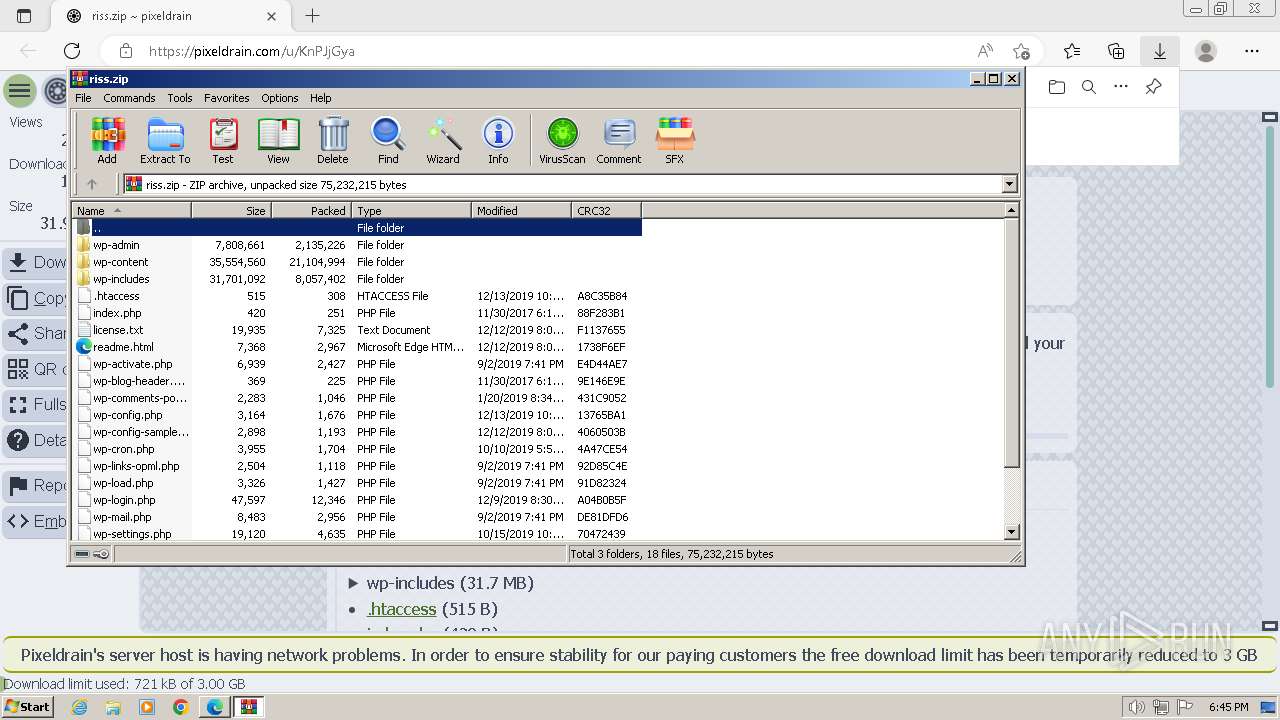Screen dimensions: 1280x720
Task: Open the Options menu
Action: point(280,98)
